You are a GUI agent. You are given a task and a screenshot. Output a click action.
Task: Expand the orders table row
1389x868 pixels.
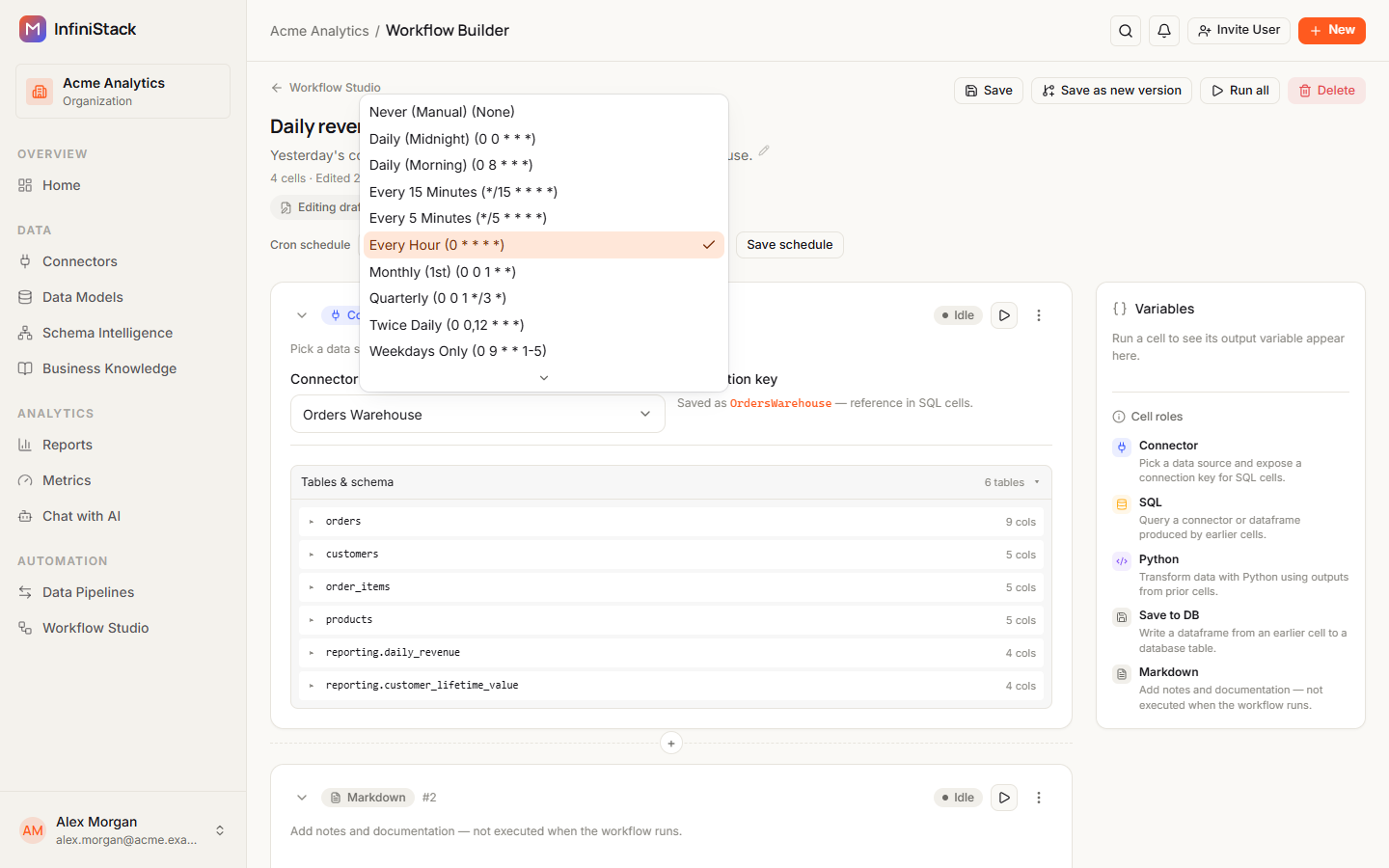pos(671,522)
